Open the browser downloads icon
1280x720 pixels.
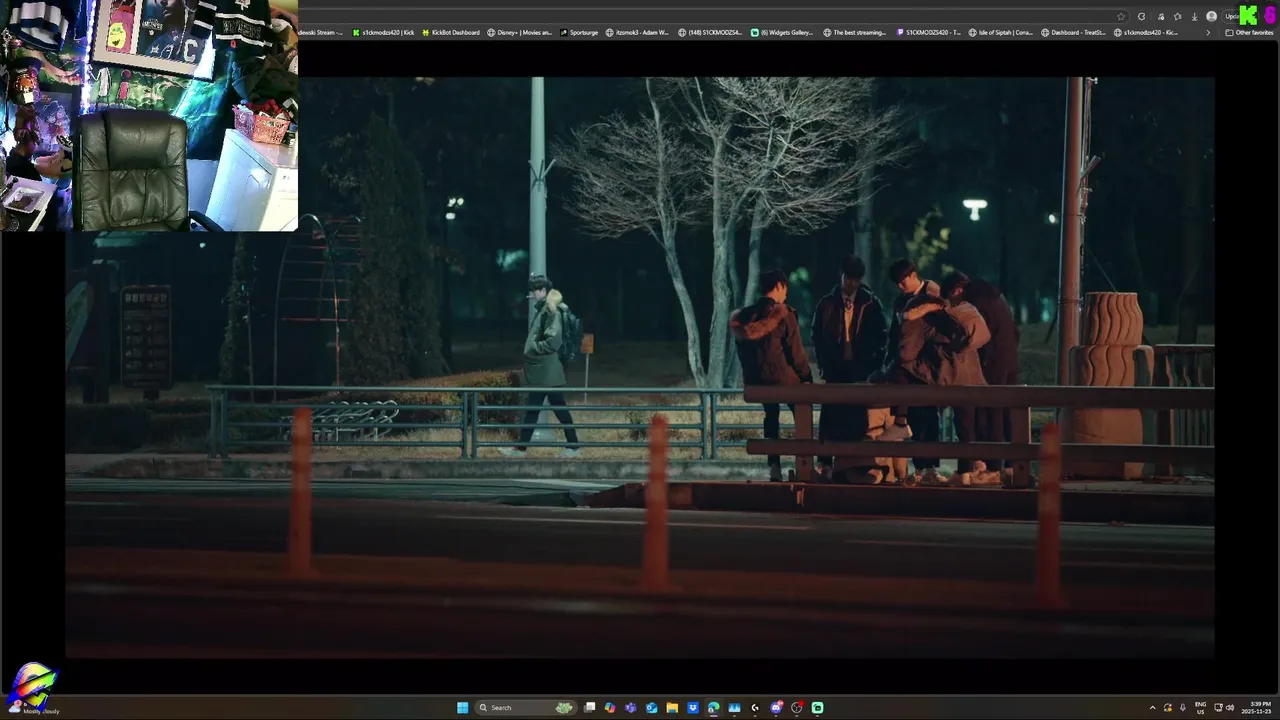click(1195, 16)
